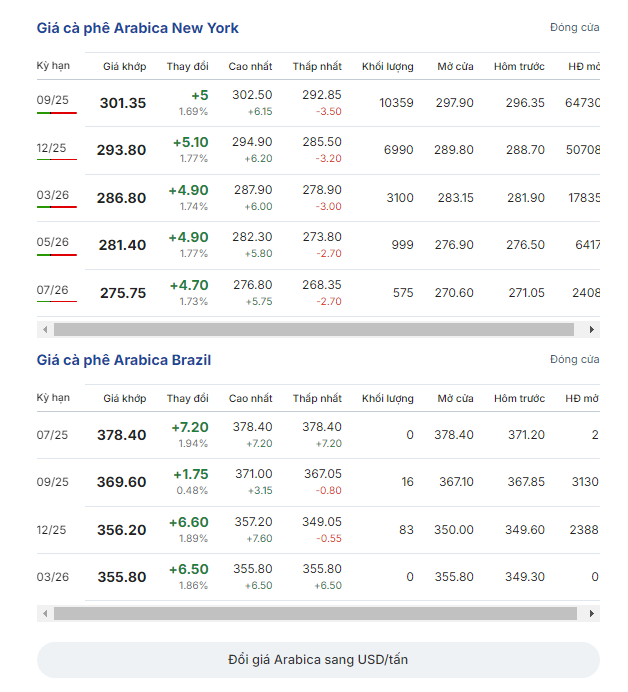Click matched price 356.20
628x692 pixels.
click(x=121, y=530)
